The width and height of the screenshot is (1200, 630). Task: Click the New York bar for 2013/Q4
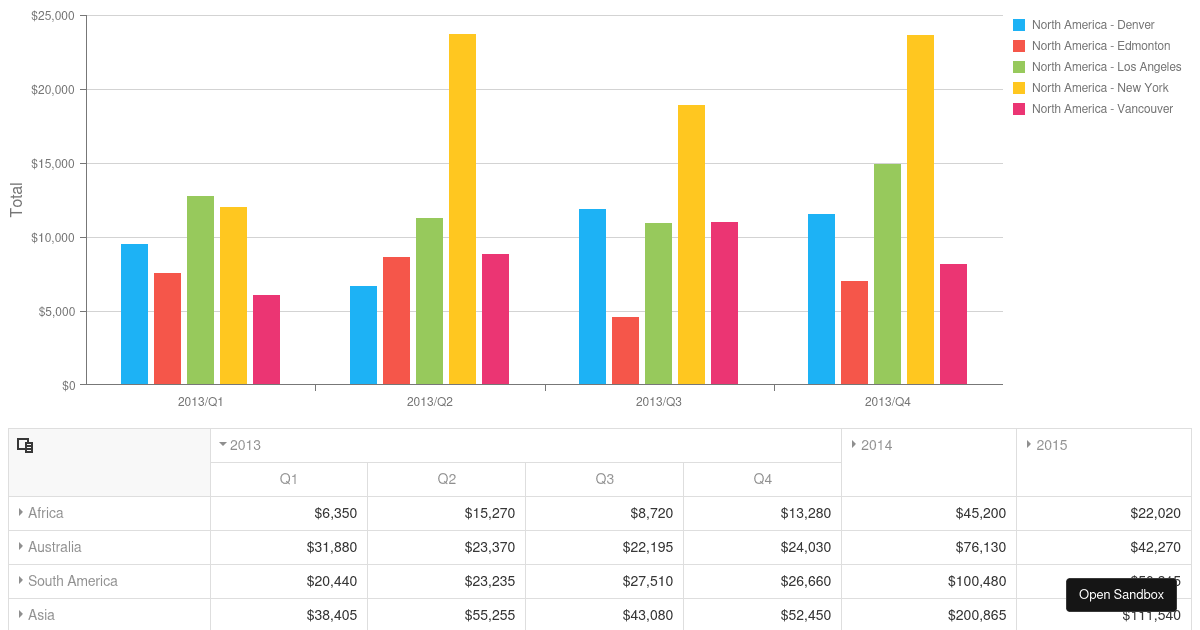(920, 210)
